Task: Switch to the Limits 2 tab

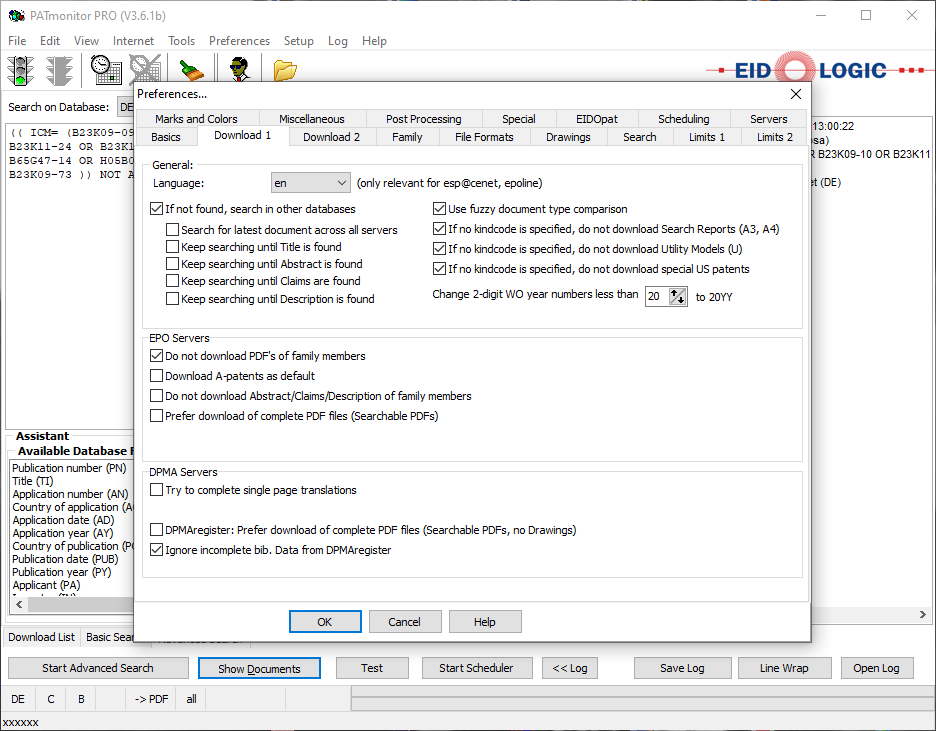Action: point(775,137)
